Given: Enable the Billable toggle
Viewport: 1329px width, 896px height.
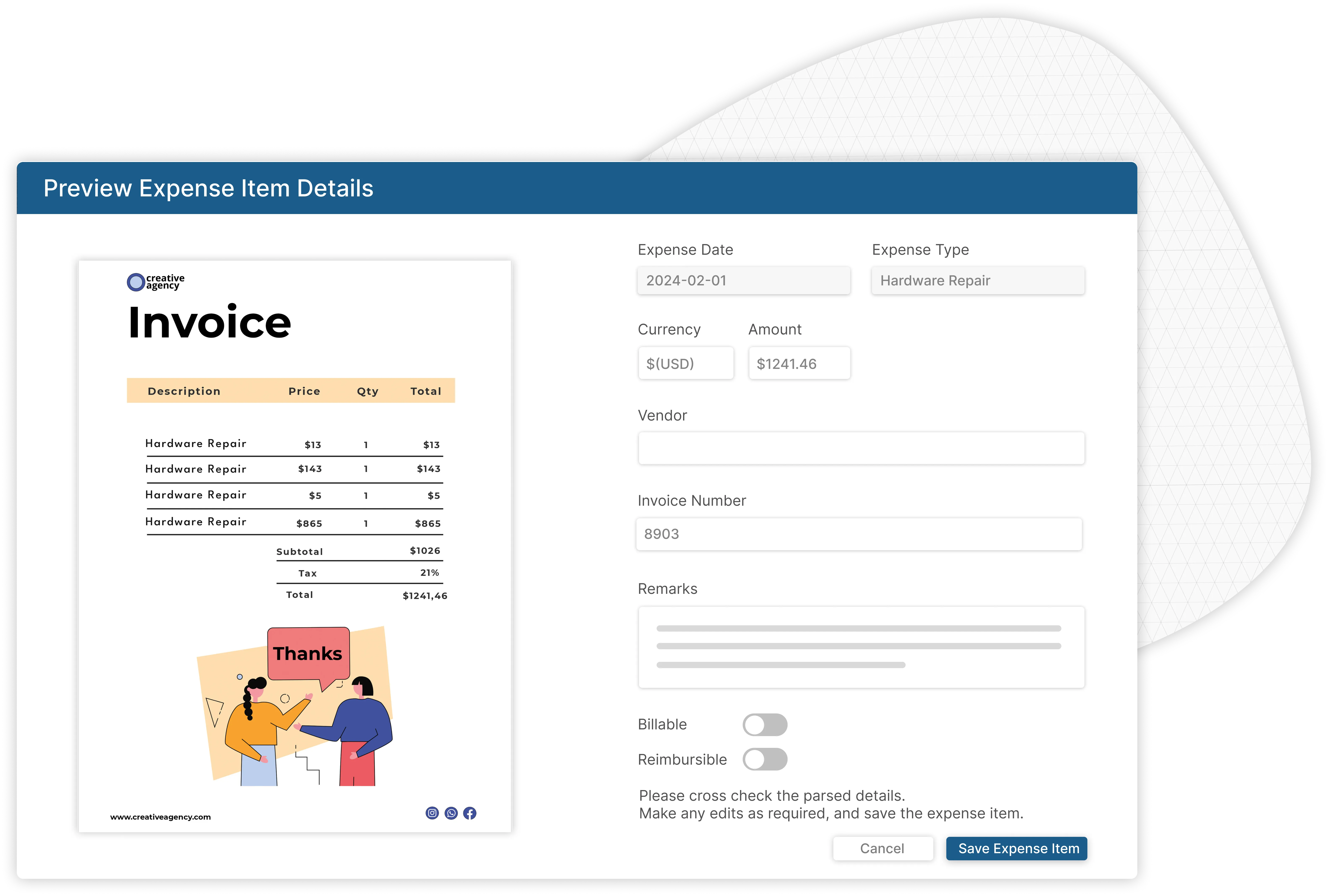Looking at the screenshot, I should tap(765, 725).
